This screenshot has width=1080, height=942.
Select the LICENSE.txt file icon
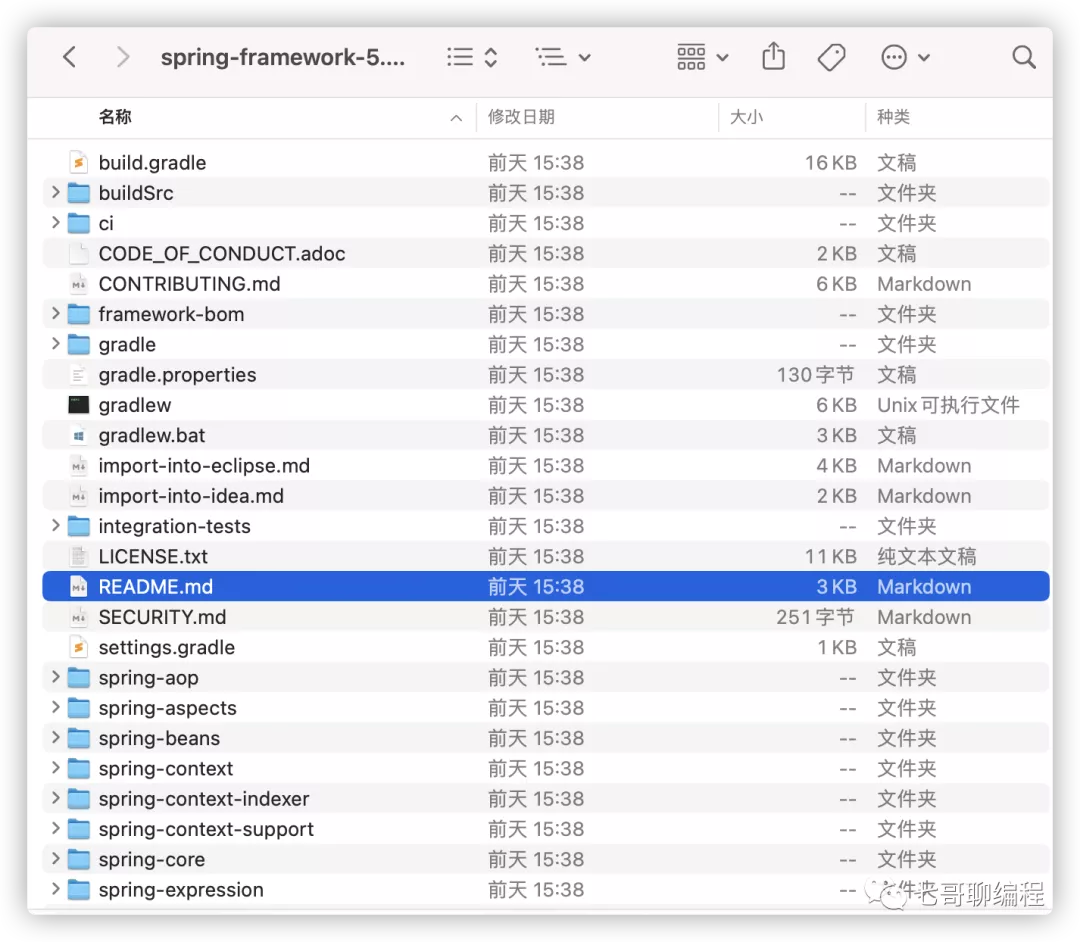79,556
